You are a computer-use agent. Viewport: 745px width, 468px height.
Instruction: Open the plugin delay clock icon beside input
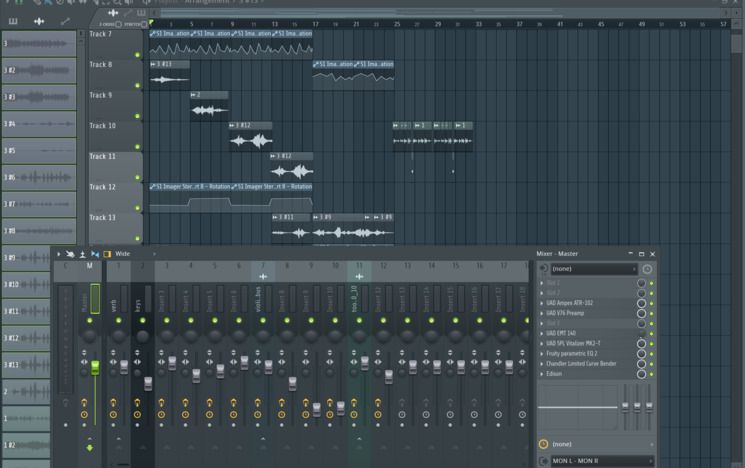click(x=647, y=269)
